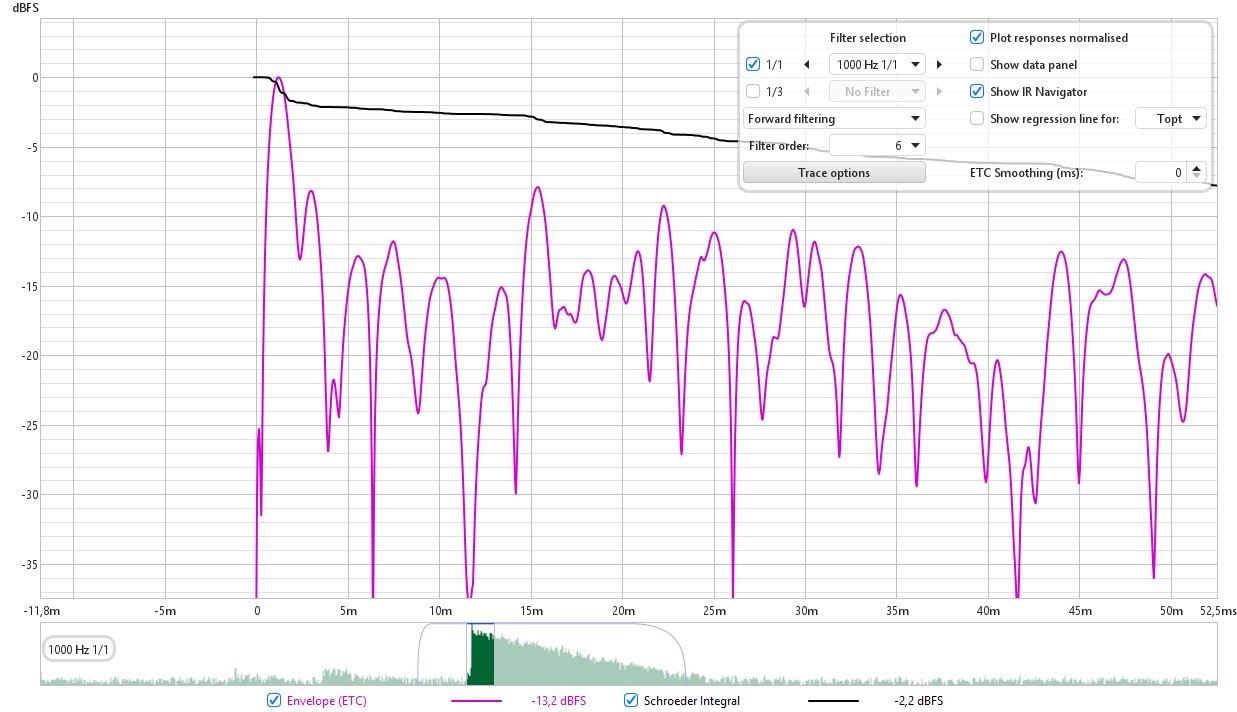Open the Topt regression line dropdown
The width and height of the screenshot is (1237, 712).
(1171, 119)
